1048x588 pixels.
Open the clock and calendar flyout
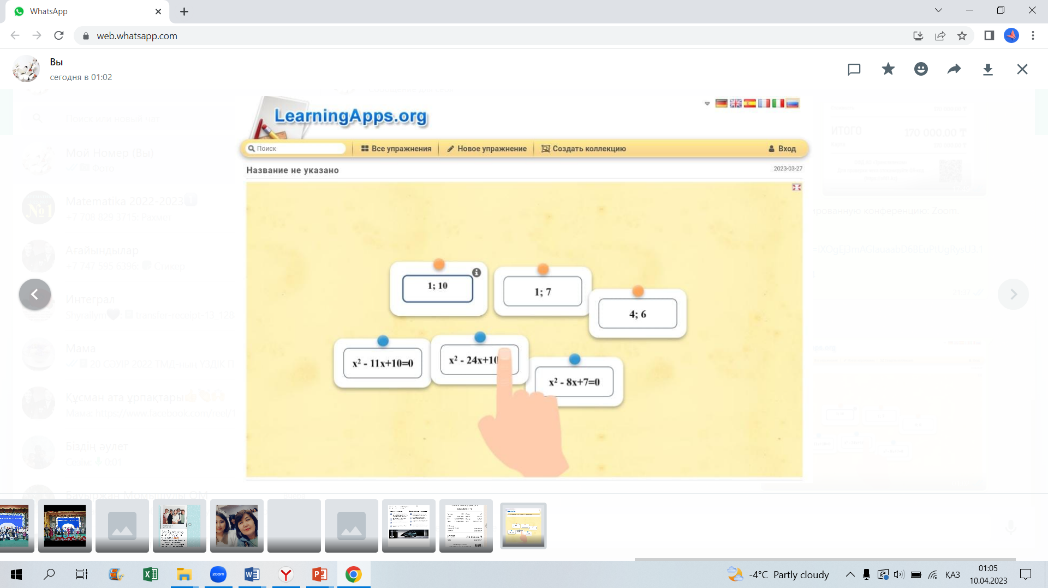989,575
